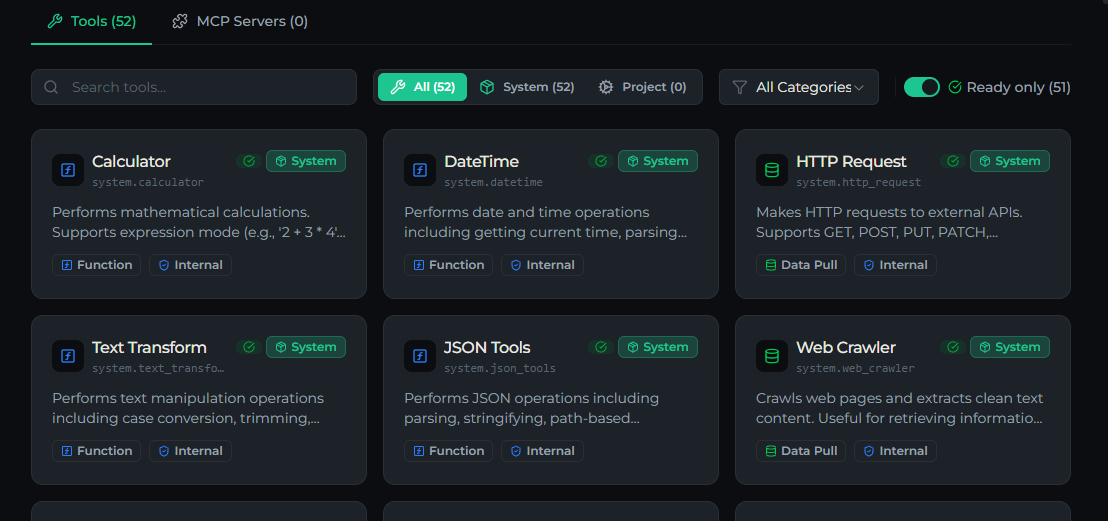This screenshot has width=1108, height=521.
Task: Open the Text Transform tool card title
Action: click(149, 347)
